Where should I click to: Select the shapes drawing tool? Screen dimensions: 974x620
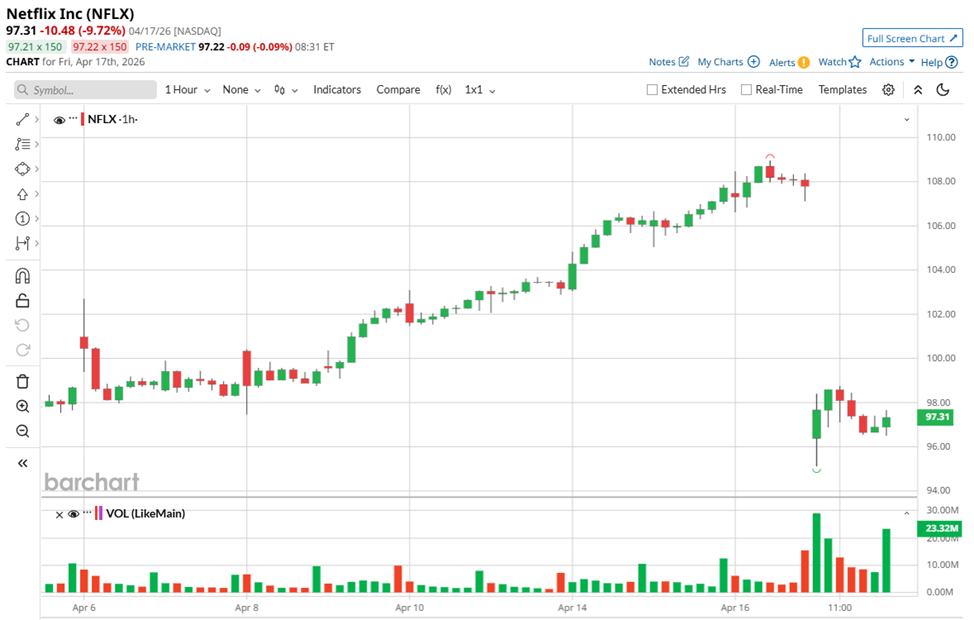[x=22, y=169]
